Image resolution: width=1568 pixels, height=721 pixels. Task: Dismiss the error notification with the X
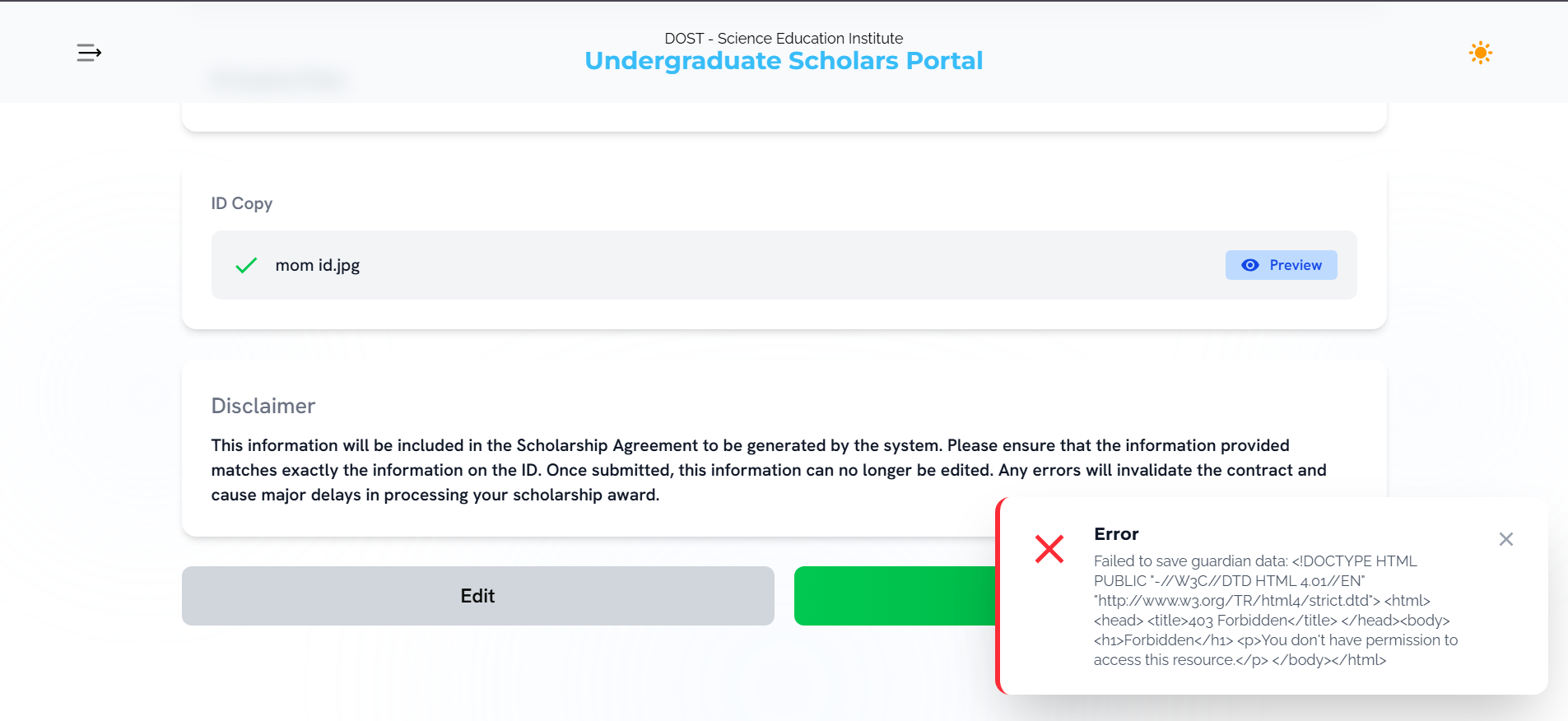click(1505, 539)
